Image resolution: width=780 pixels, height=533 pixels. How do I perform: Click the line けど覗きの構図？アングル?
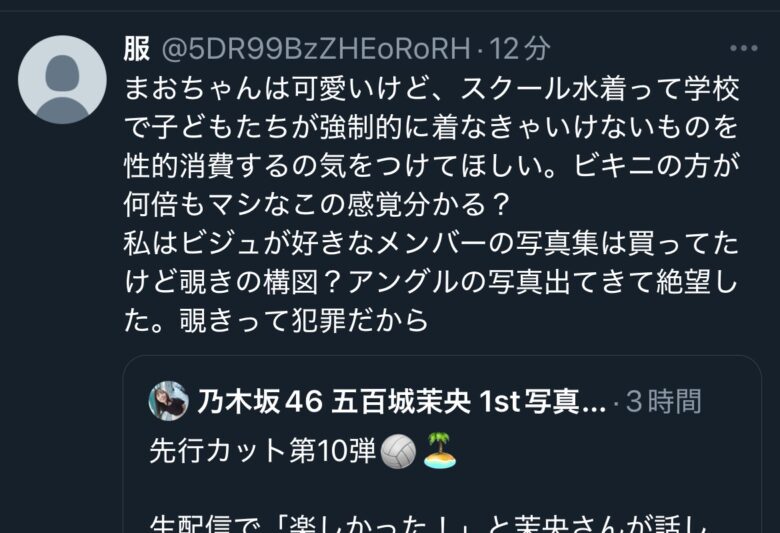coord(431,282)
